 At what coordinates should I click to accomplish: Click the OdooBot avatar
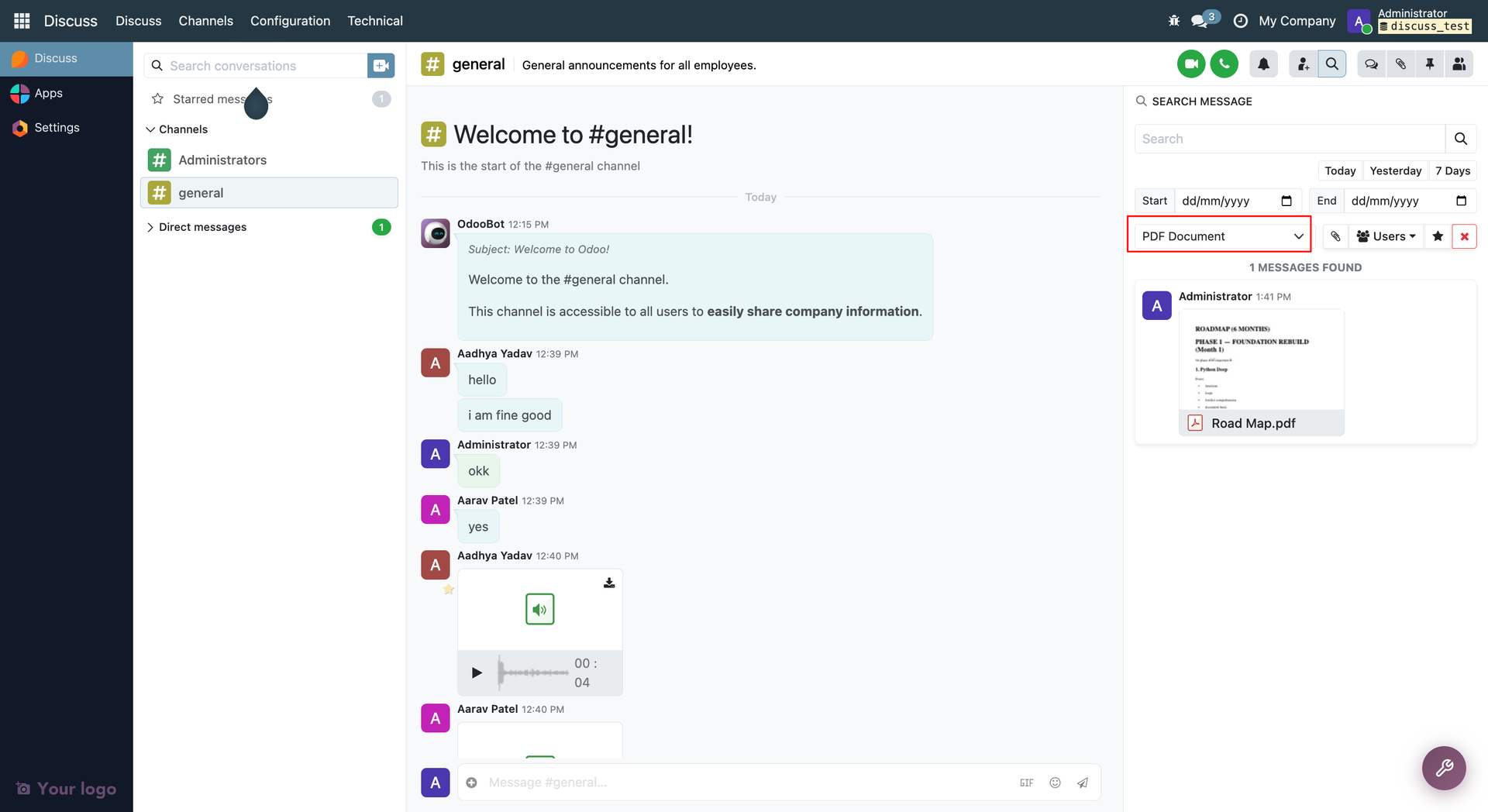tap(436, 233)
